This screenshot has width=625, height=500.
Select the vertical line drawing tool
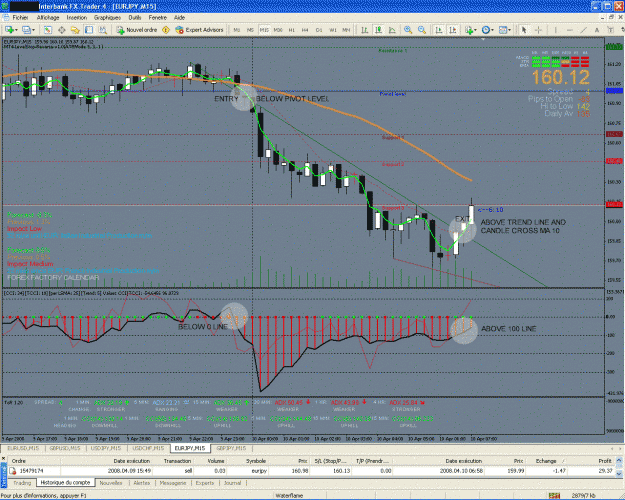coord(555,30)
